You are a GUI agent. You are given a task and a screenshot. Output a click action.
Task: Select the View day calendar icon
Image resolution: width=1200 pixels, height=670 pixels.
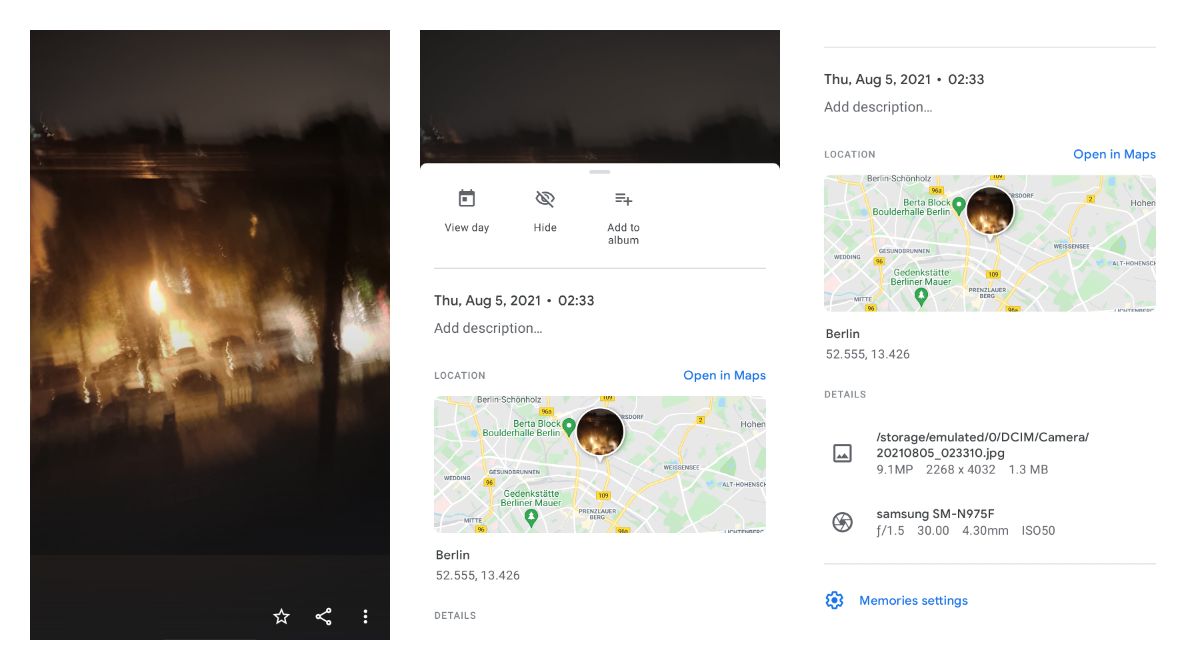pos(467,198)
